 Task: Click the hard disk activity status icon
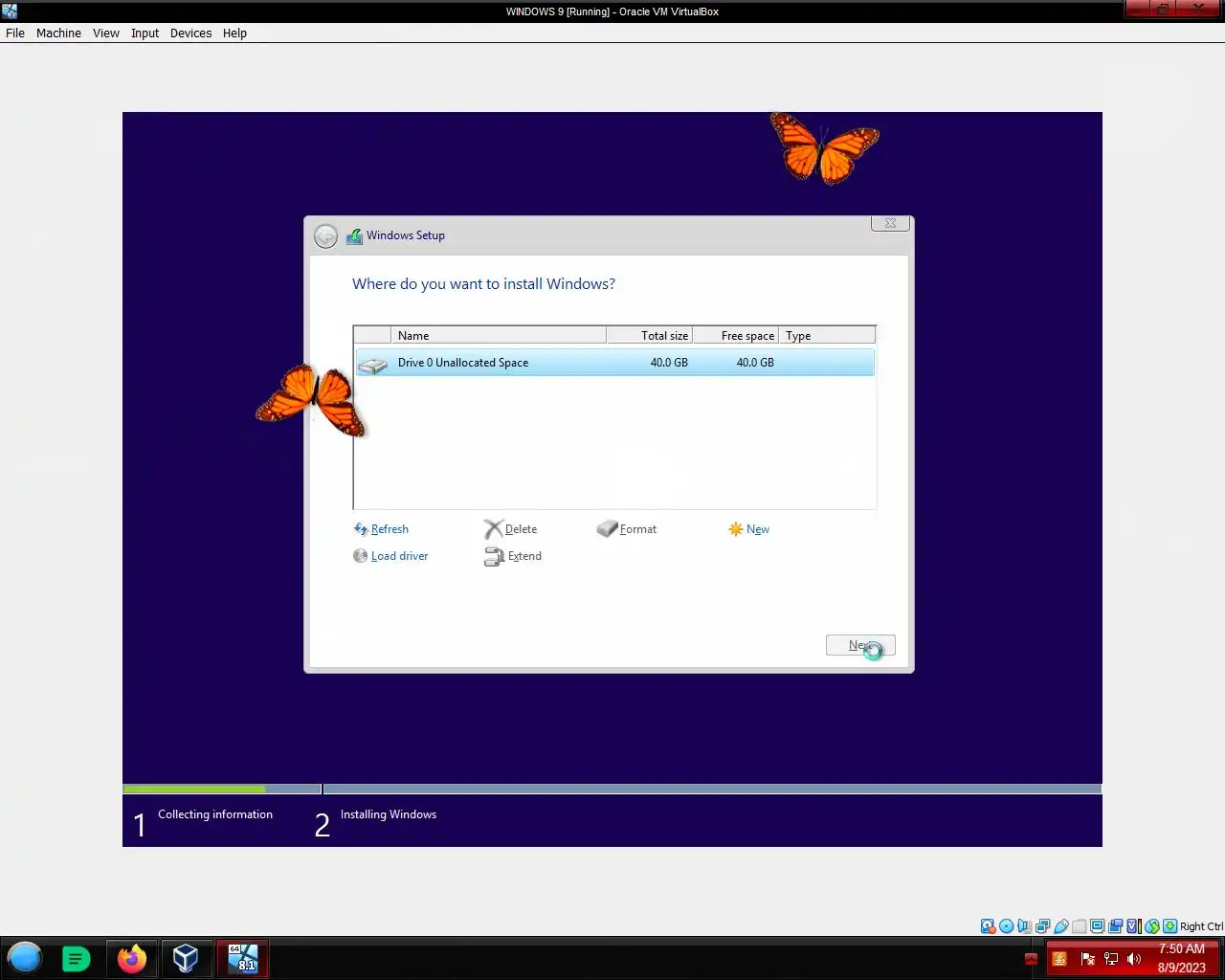[989, 926]
